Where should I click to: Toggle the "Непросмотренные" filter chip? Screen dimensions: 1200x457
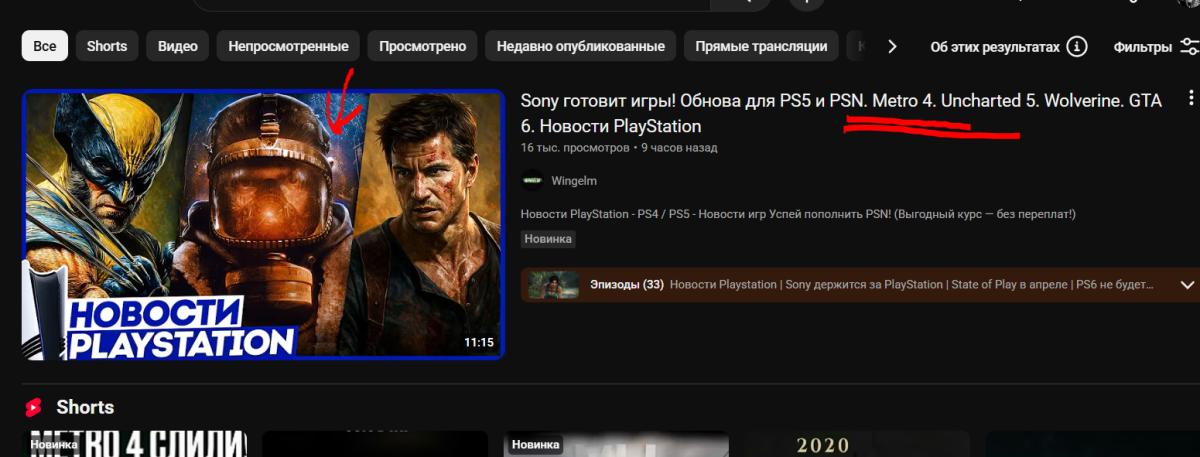click(x=288, y=46)
